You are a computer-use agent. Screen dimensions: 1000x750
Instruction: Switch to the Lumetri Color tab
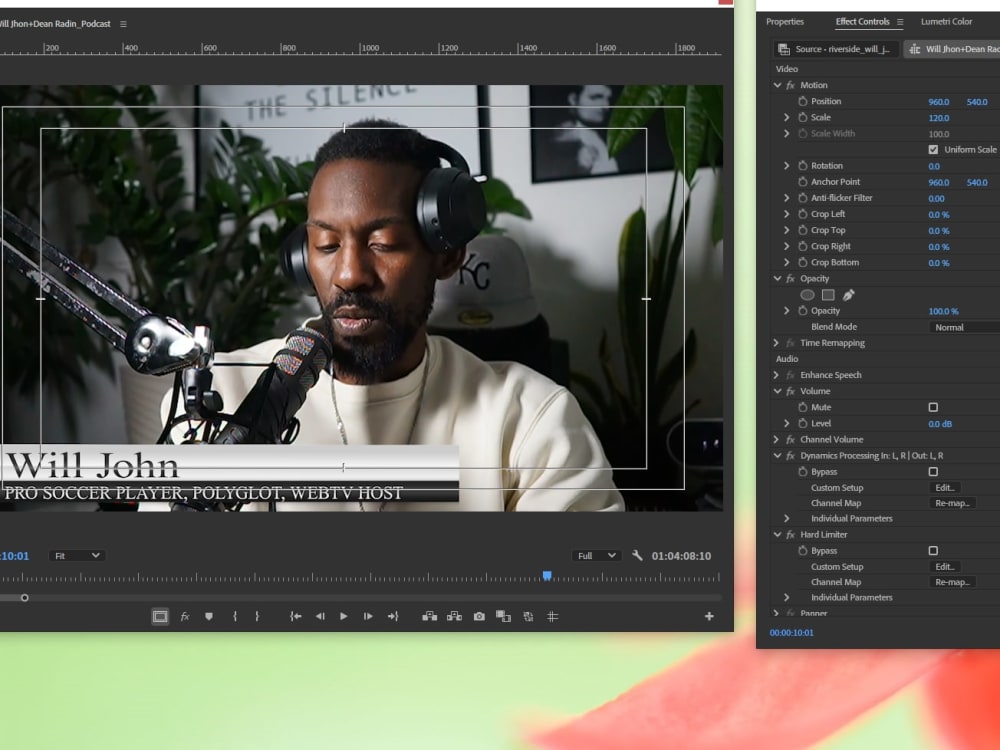tap(946, 22)
